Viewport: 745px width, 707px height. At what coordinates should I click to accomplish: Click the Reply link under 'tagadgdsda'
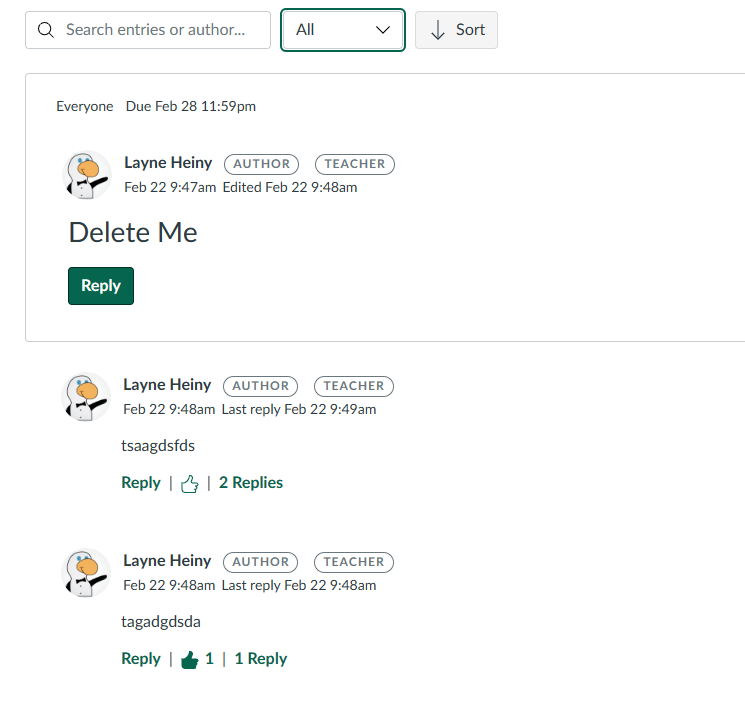click(x=141, y=659)
